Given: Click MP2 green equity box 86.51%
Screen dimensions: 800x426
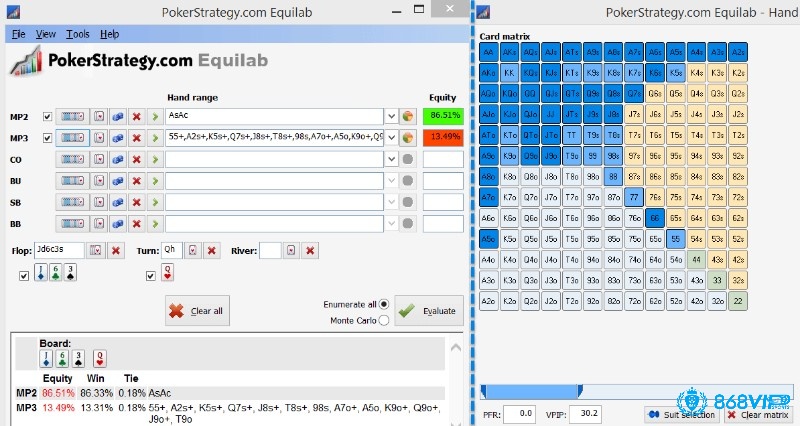Looking at the screenshot, I should (443, 116).
